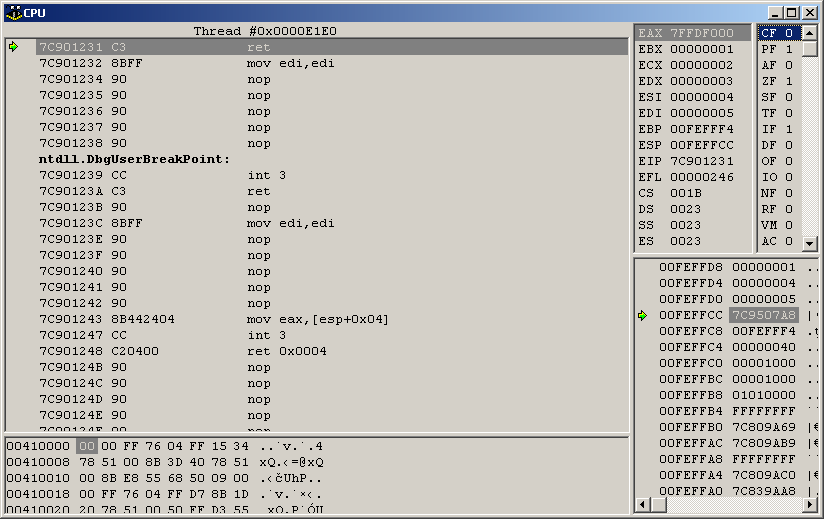Viewport: 824px width, 519px height.
Task: Toggle the IF interrupt flag
Action: click(x=777, y=129)
